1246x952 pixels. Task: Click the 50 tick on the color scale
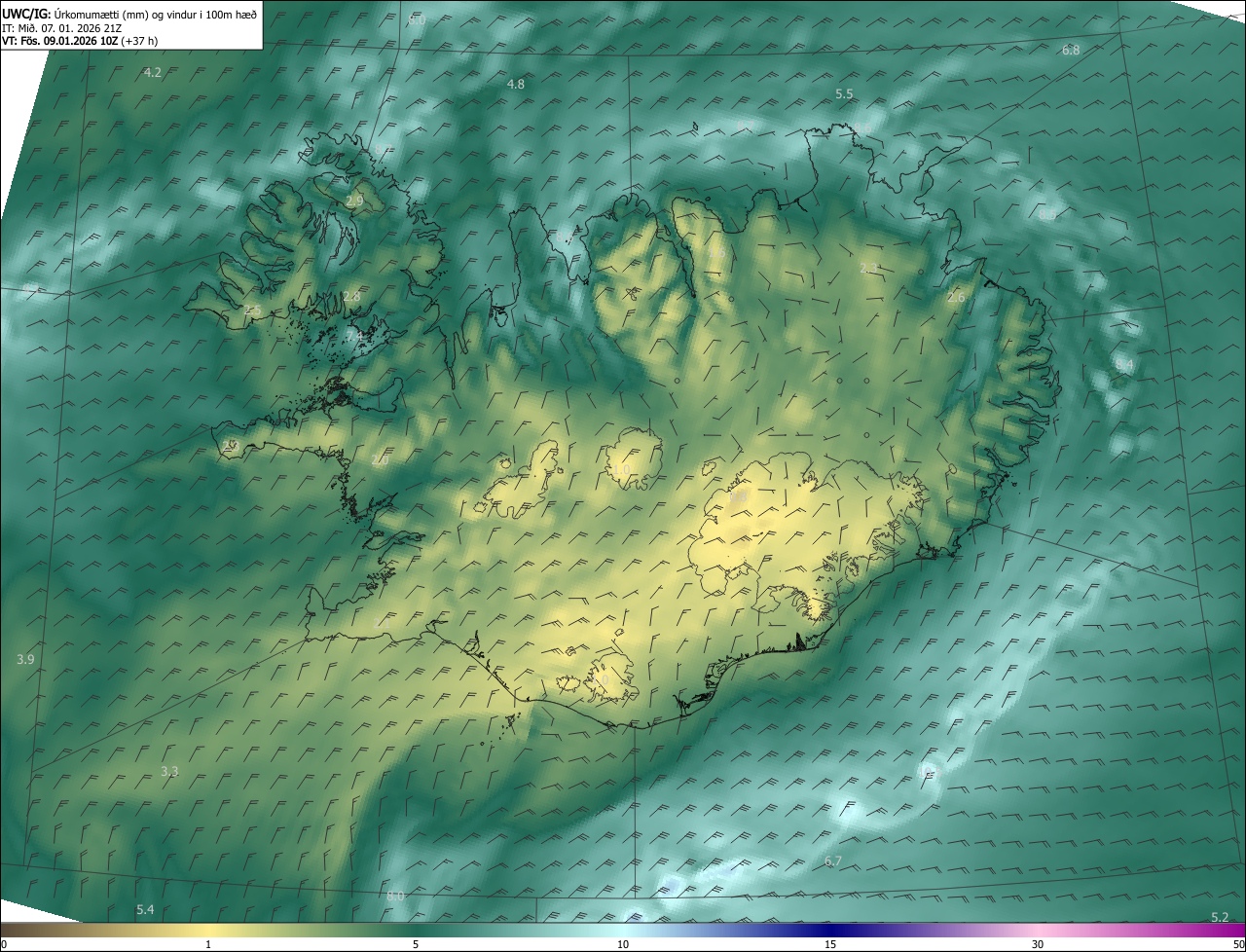click(1238, 944)
